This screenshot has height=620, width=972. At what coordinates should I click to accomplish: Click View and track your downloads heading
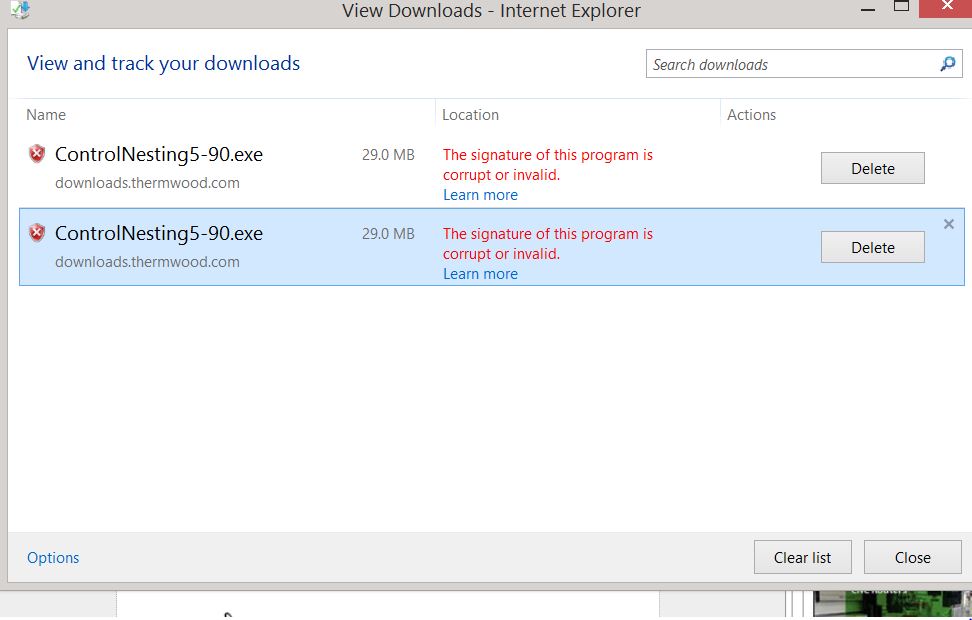[164, 63]
